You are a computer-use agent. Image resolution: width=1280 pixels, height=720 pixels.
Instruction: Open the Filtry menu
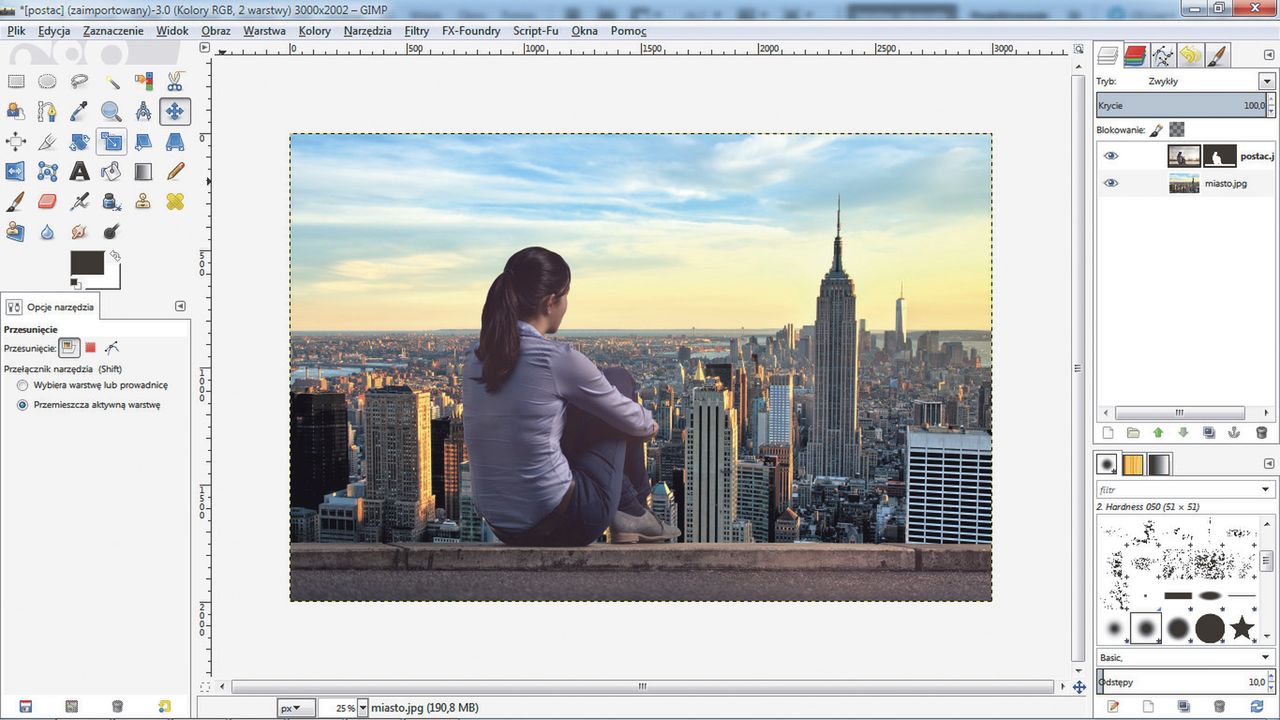pyautogui.click(x=417, y=31)
